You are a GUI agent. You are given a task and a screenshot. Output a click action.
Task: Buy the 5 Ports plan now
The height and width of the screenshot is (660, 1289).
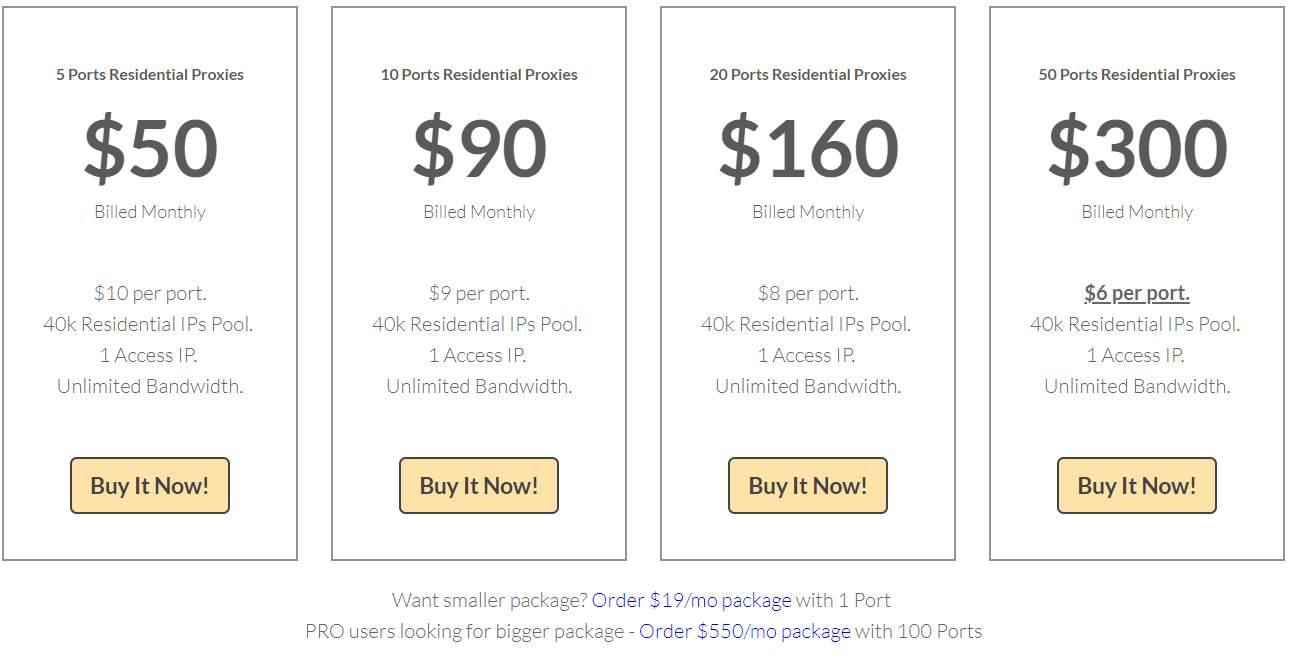coord(150,486)
